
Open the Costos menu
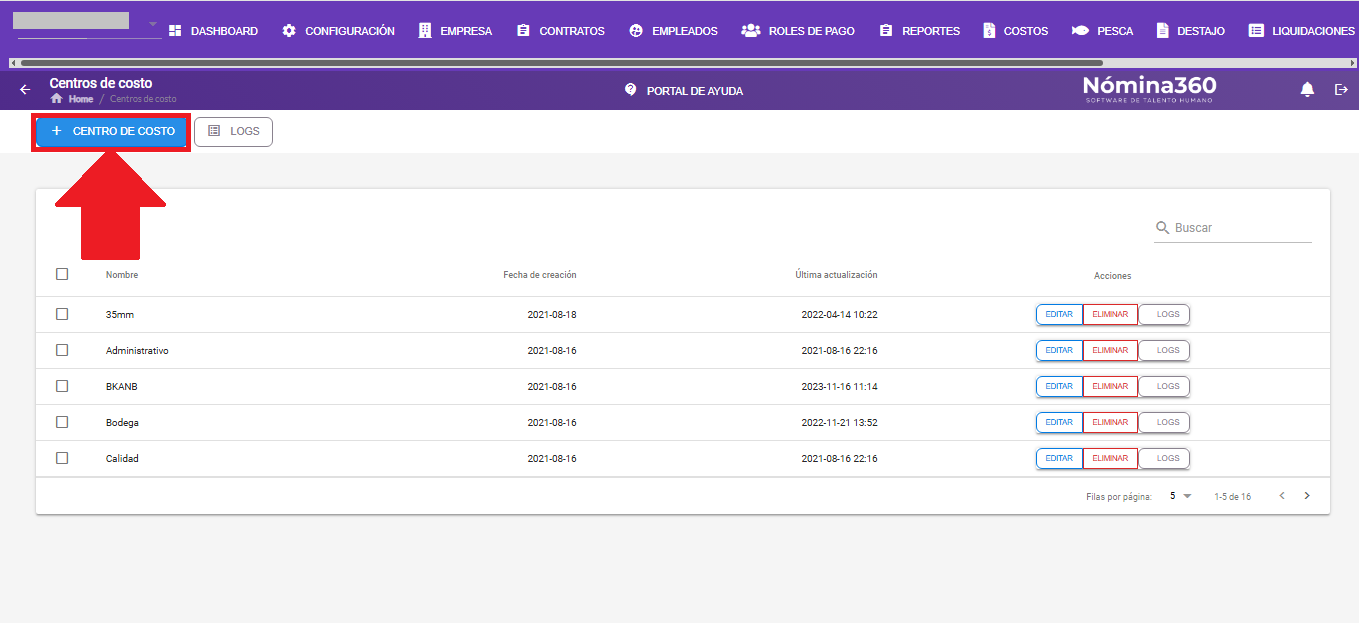point(1015,31)
